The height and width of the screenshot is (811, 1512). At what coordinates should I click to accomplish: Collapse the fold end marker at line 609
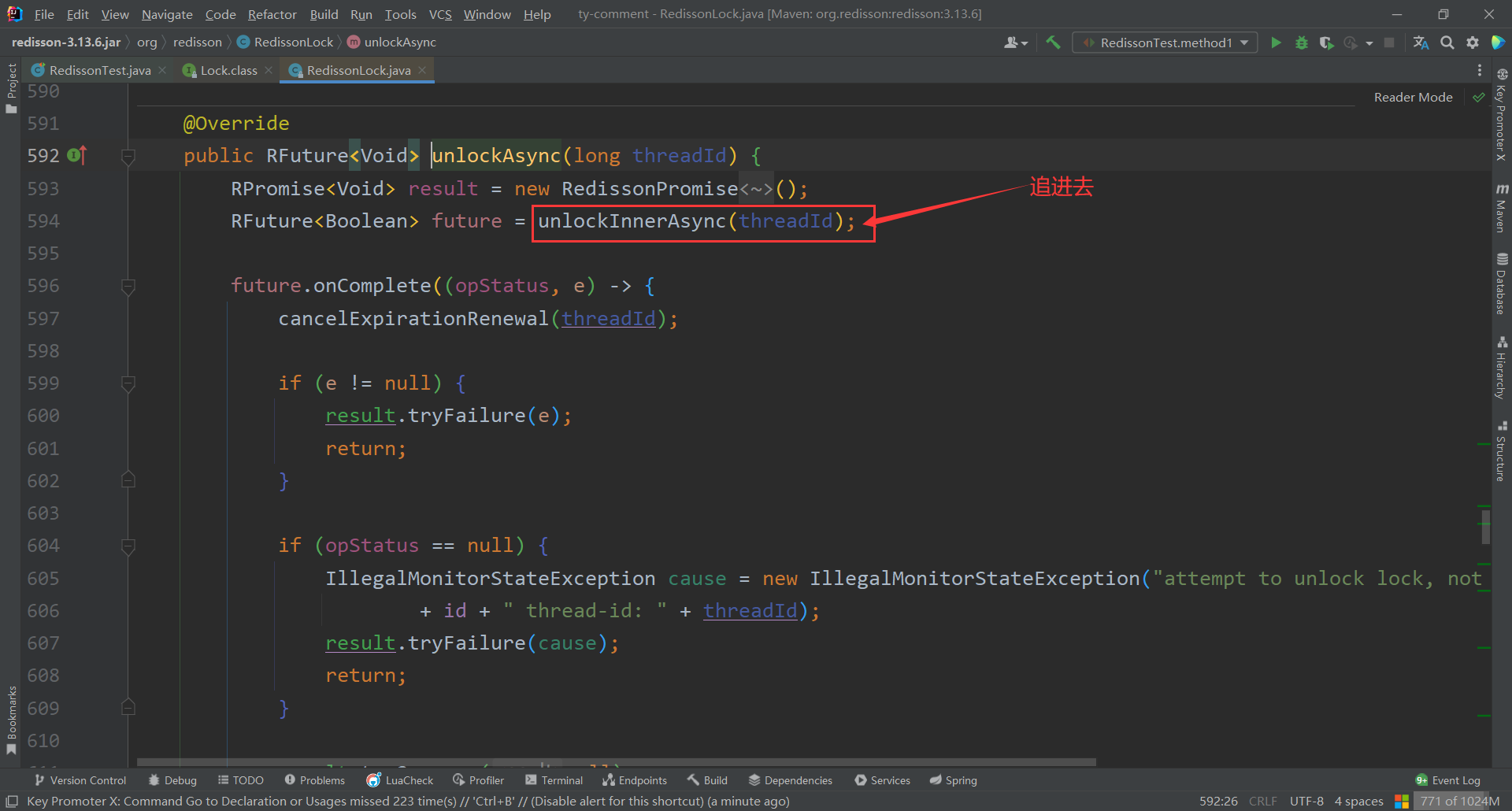click(x=128, y=708)
